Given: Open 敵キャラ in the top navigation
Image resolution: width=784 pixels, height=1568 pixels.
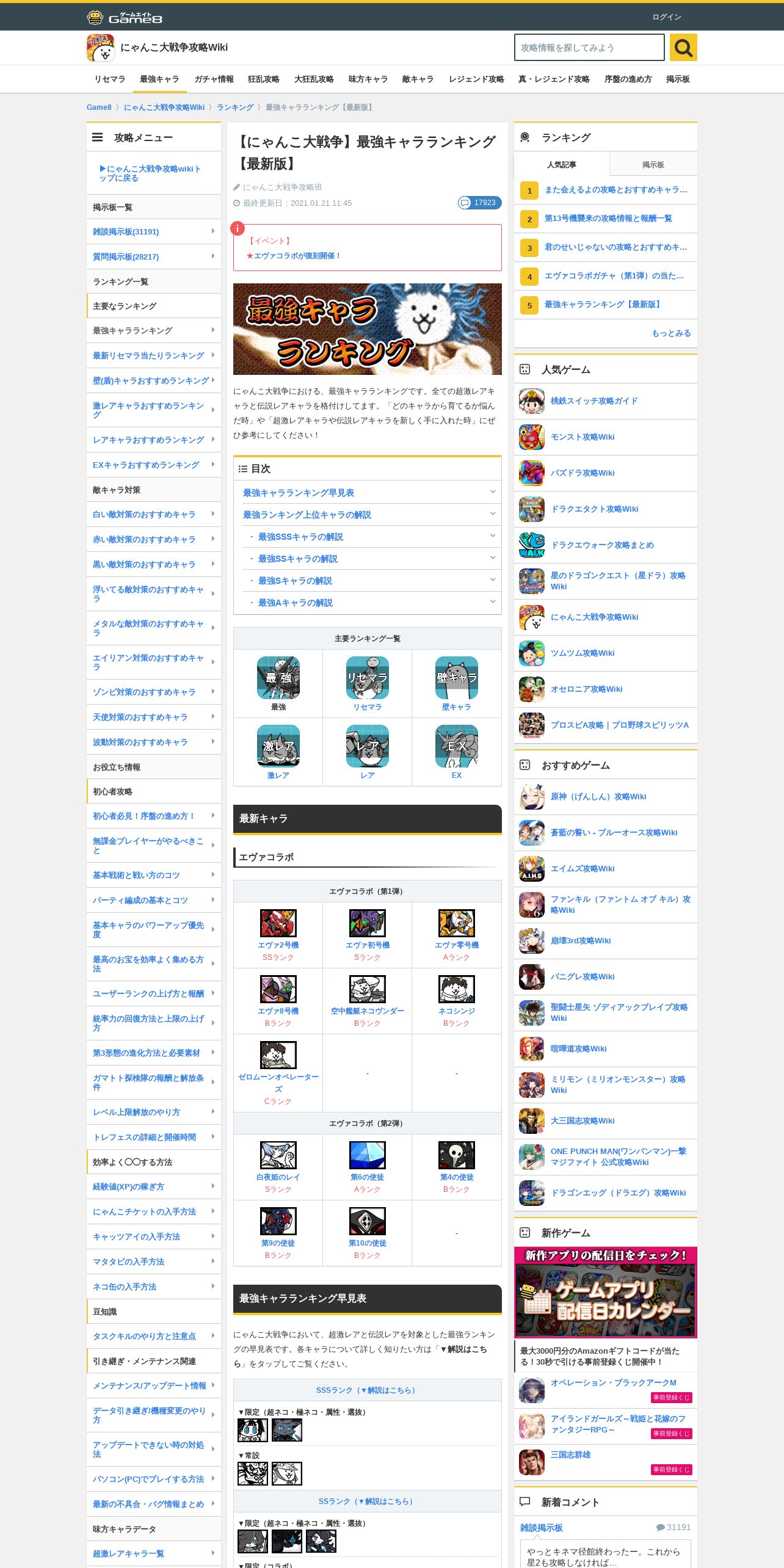Looking at the screenshot, I should 418,79.
